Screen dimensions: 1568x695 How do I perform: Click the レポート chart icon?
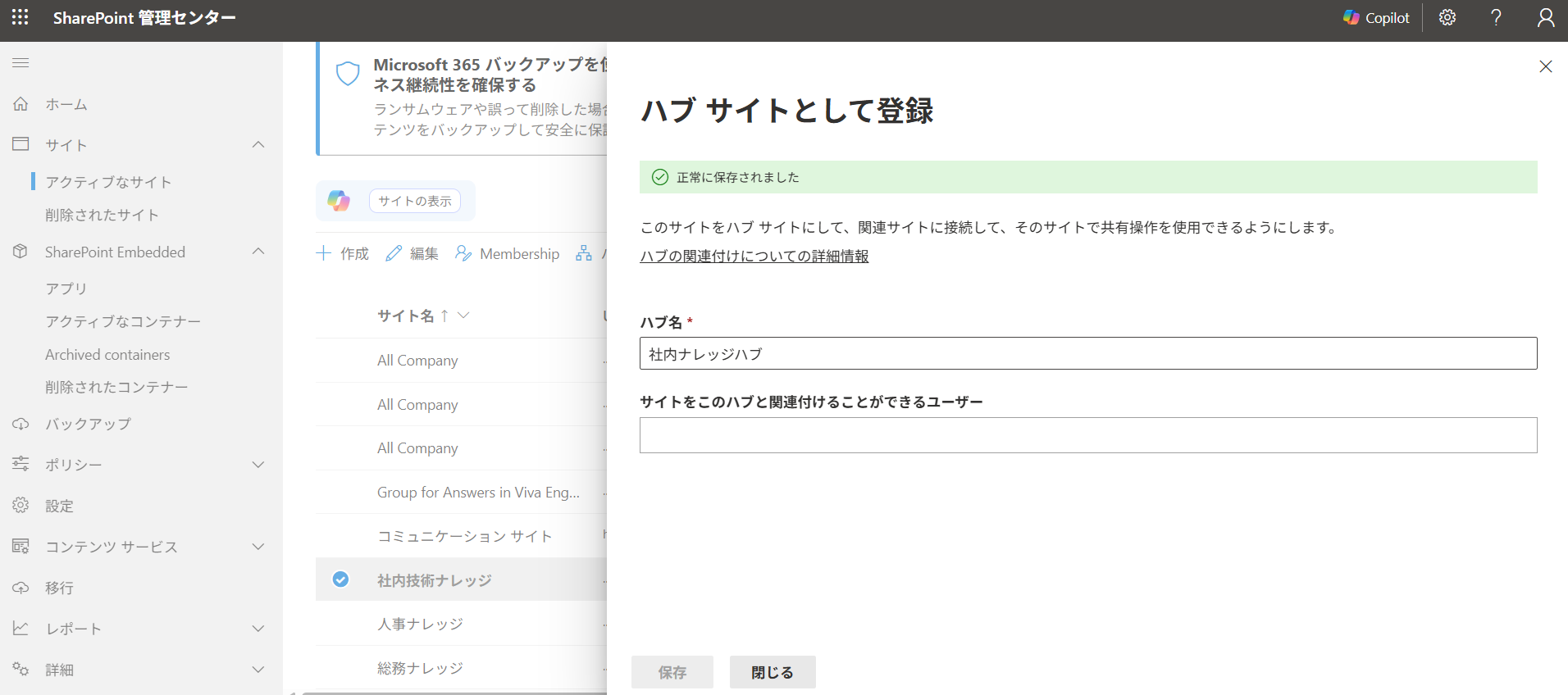point(21,628)
